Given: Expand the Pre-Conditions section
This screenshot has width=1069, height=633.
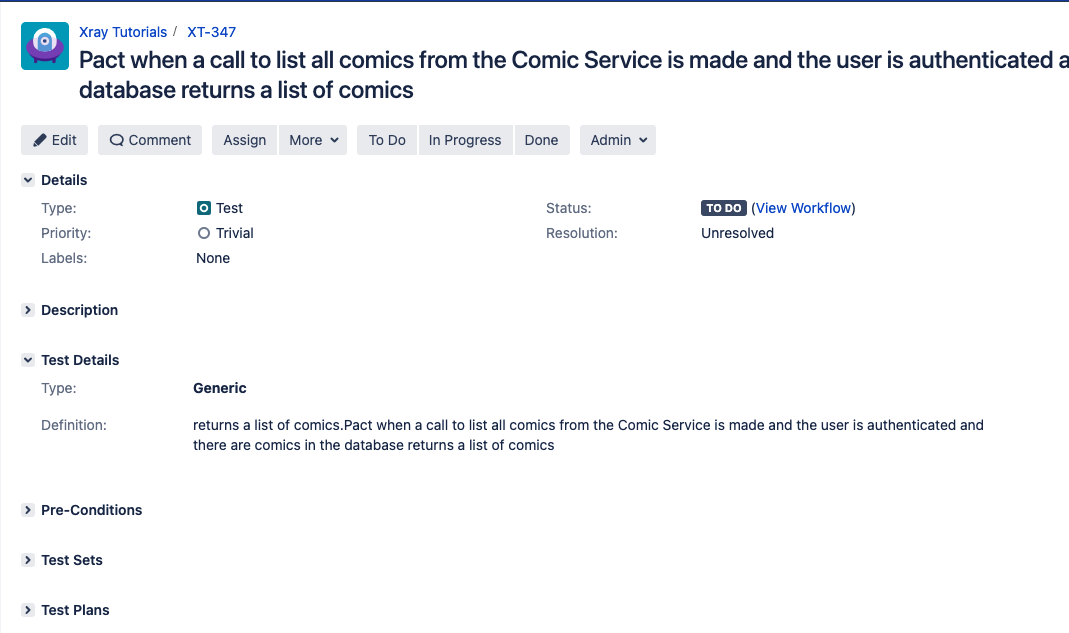Looking at the screenshot, I should (28, 510).
